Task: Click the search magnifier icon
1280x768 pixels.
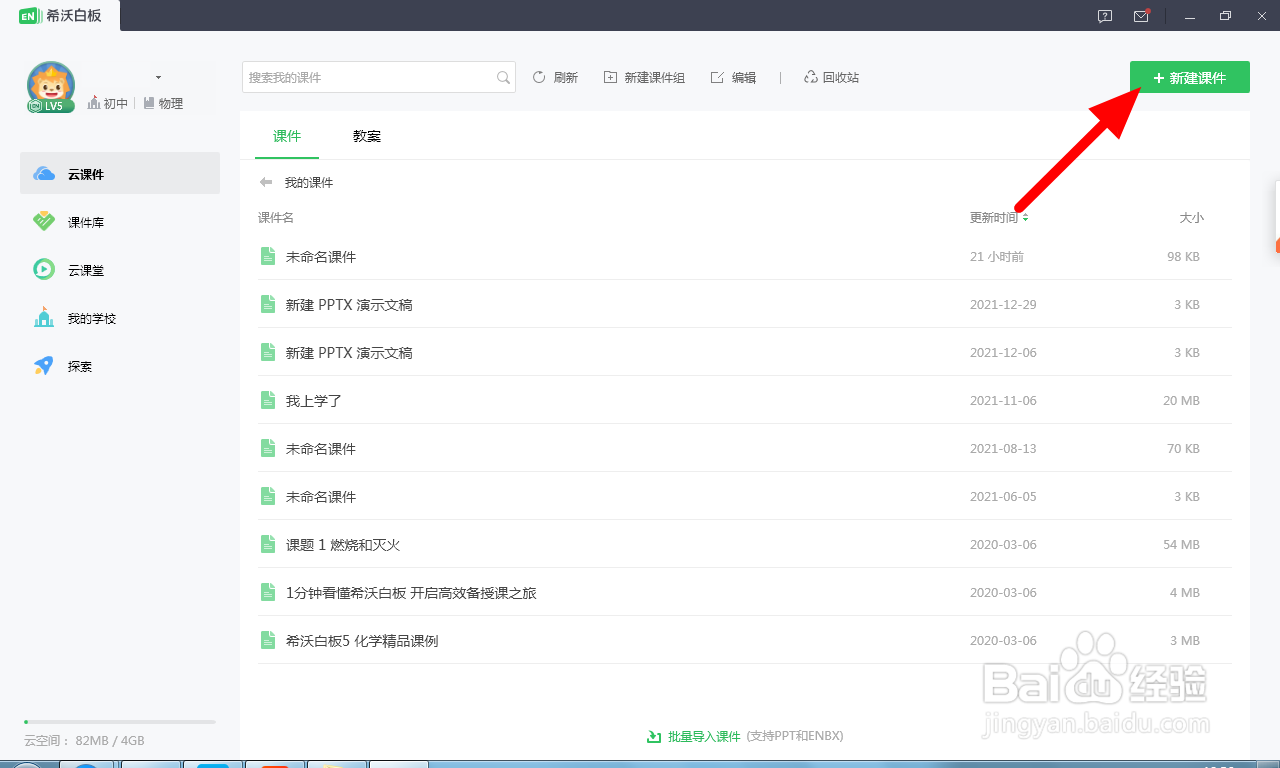Action: [x=503, y=77]
